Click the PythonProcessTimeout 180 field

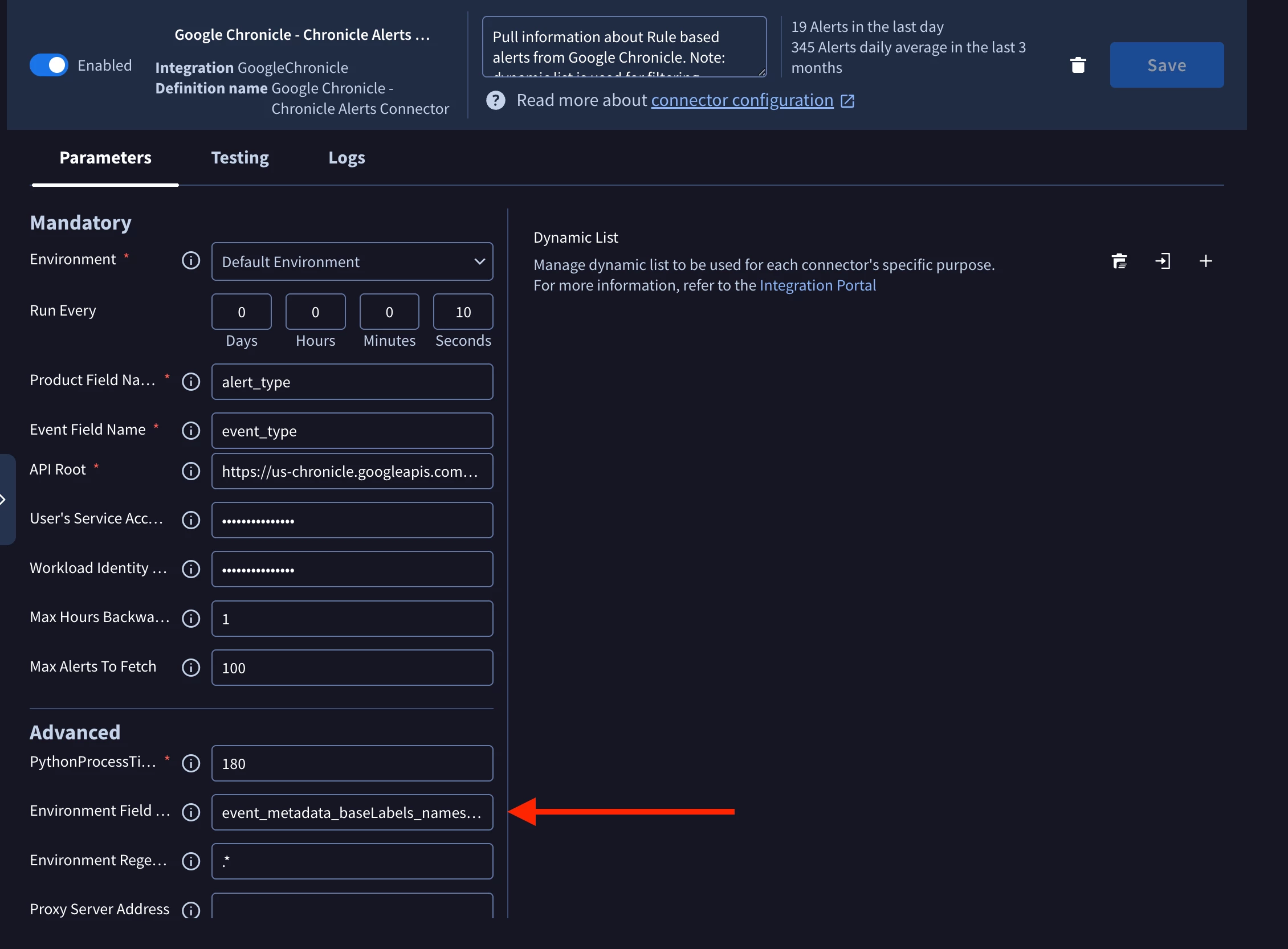[352, 763]
